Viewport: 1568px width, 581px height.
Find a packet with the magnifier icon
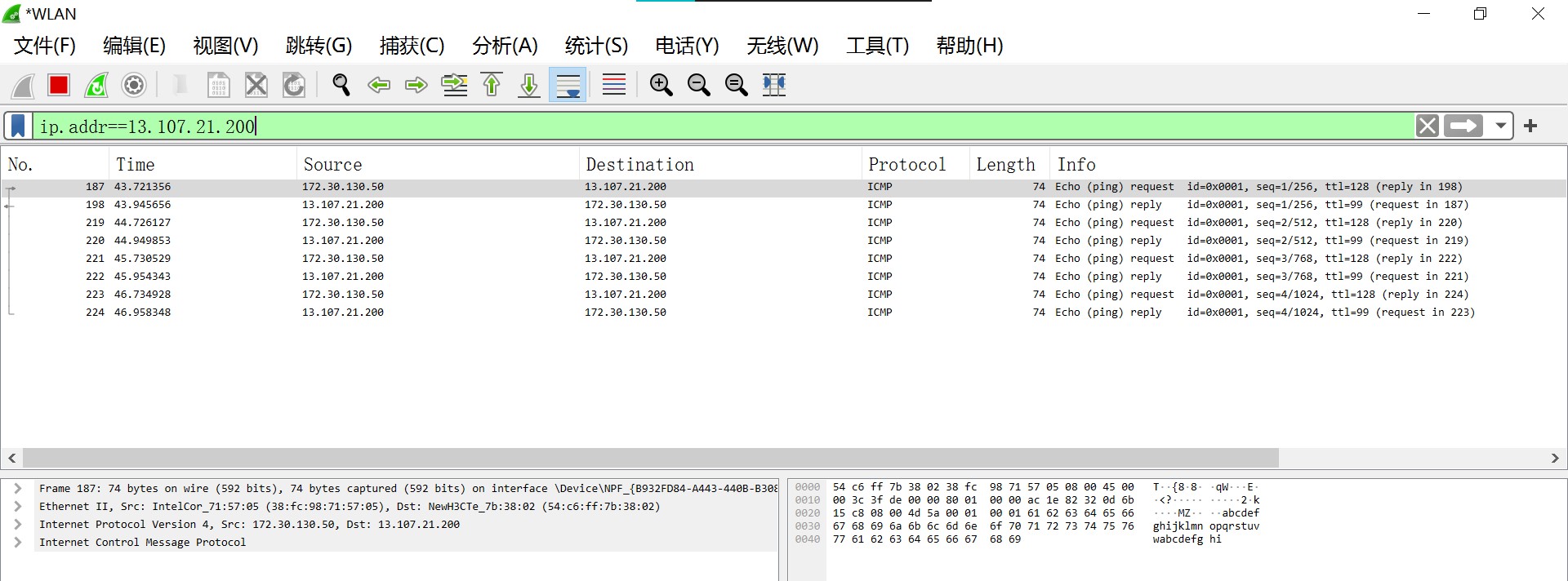tap(341, 85)
